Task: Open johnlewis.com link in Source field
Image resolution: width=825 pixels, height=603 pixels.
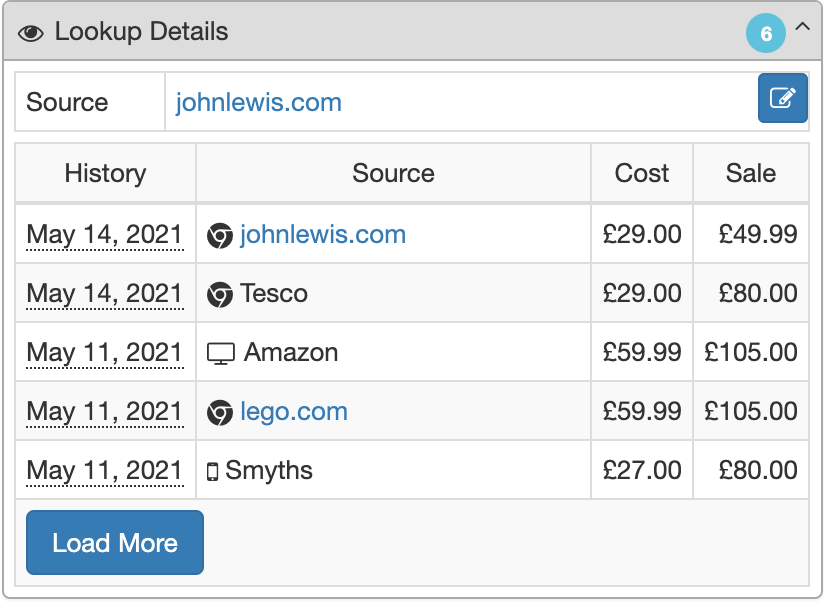Action: (258, 102)
